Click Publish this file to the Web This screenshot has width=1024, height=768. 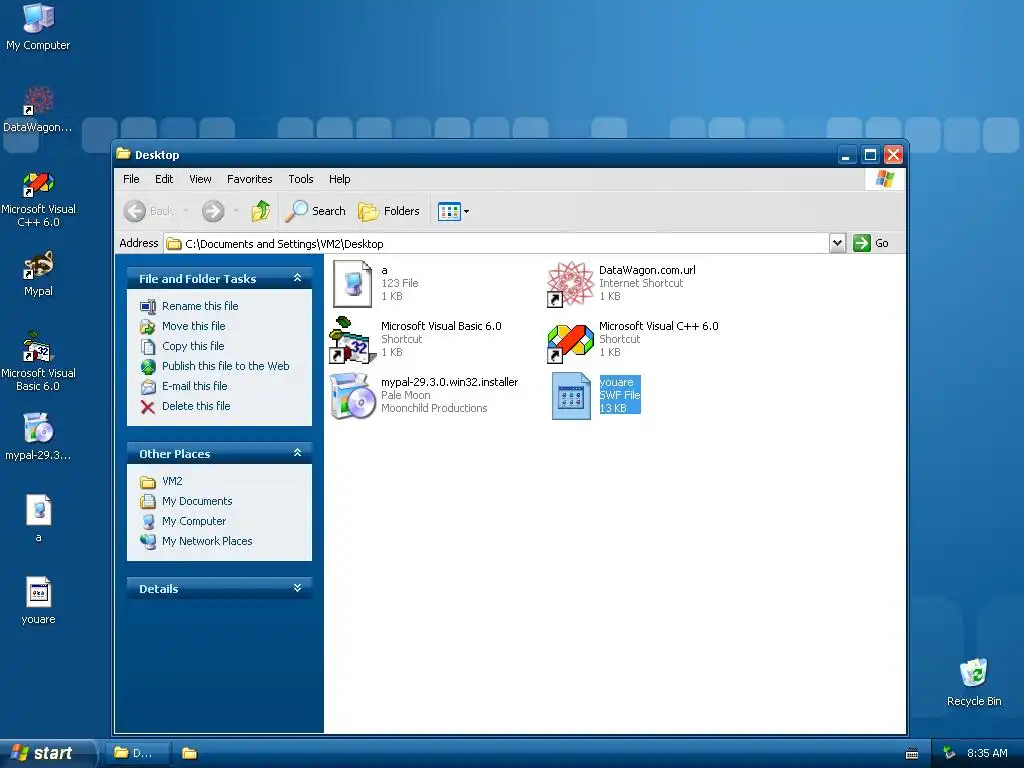click(225, 366)
